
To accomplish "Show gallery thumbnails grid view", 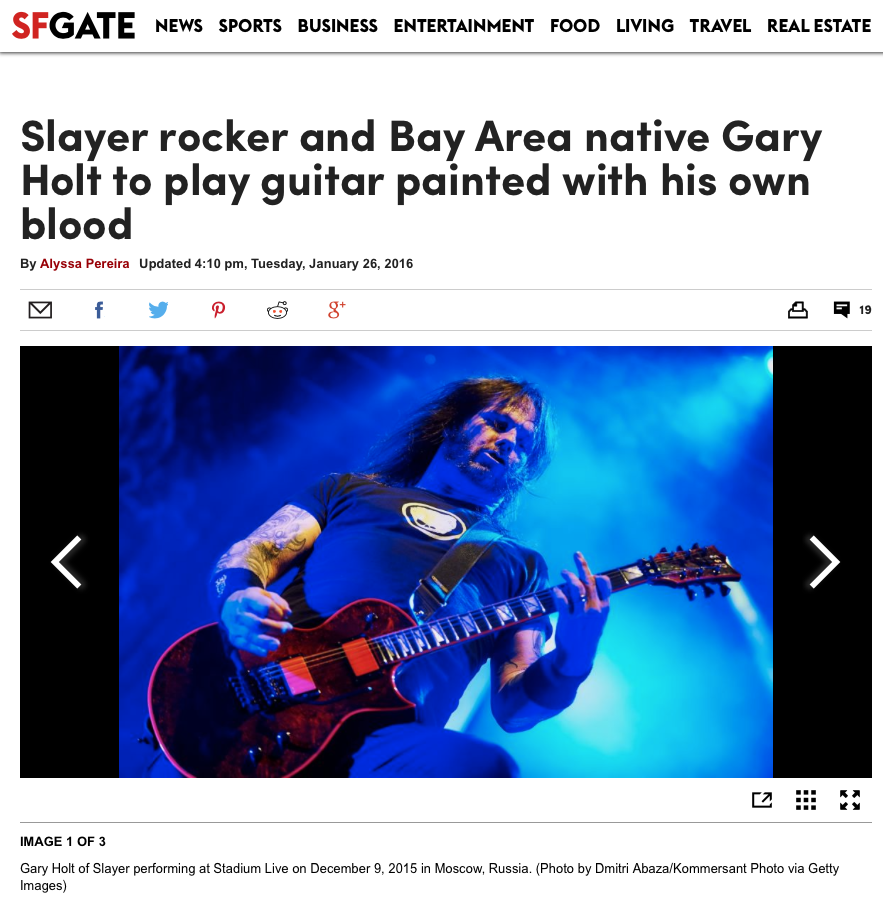I will click(x=806, y=800).
